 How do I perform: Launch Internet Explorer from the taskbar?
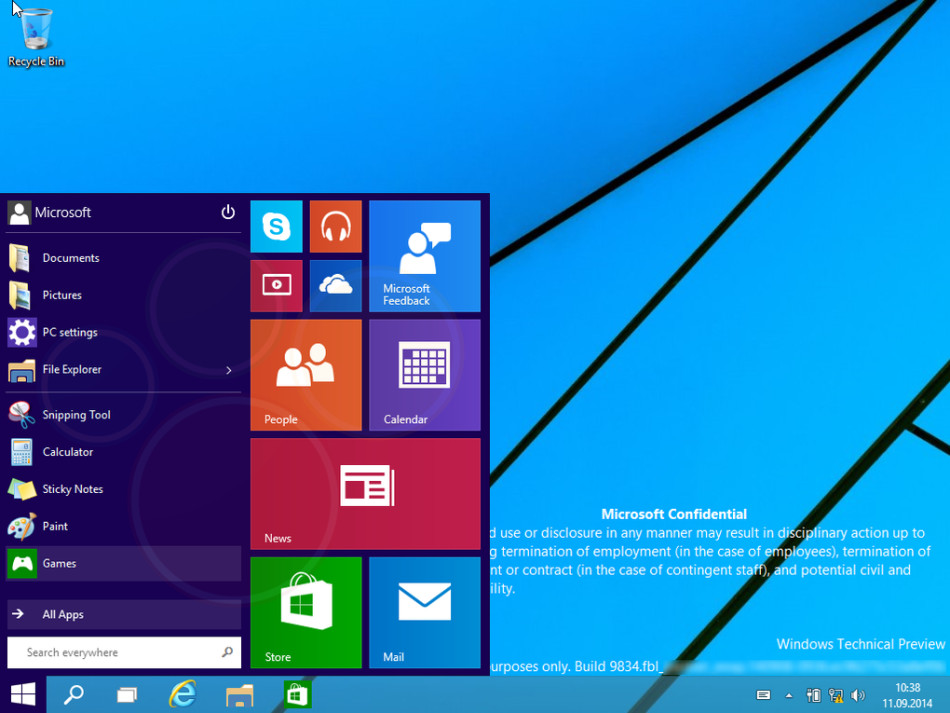click(x=182, y=694)
